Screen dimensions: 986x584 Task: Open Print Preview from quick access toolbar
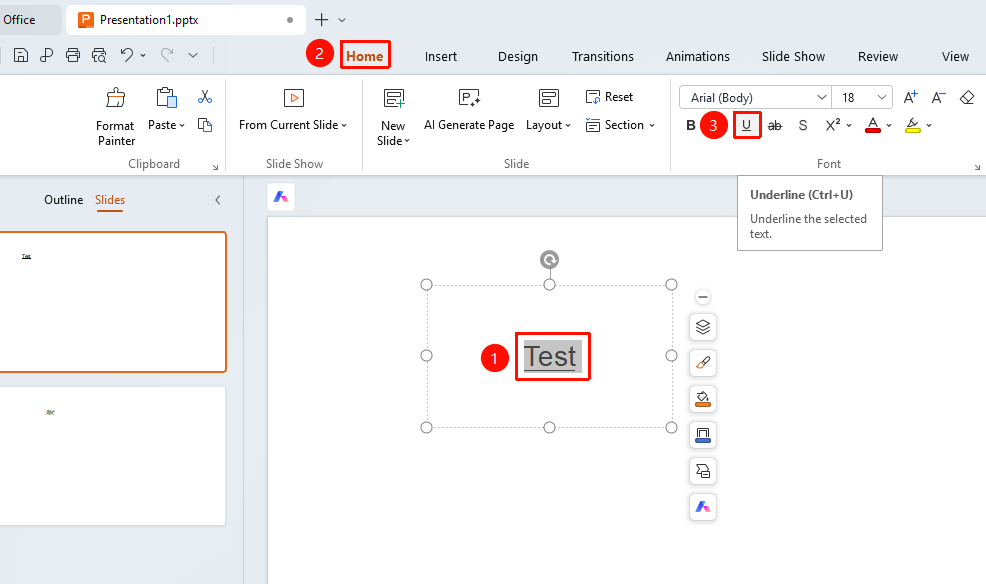click(x=99, y=55)
